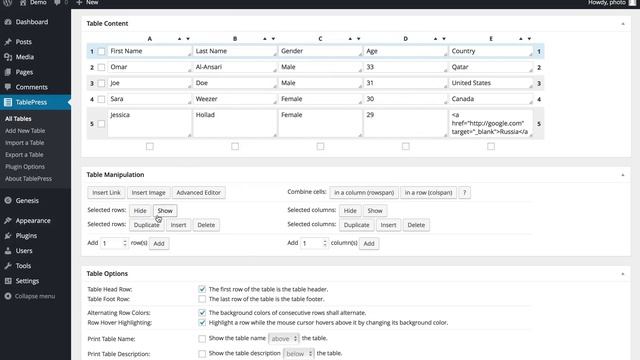Click the Appearance paintbrush icon
The image size is (640, 360).
[x=8, y=220]
